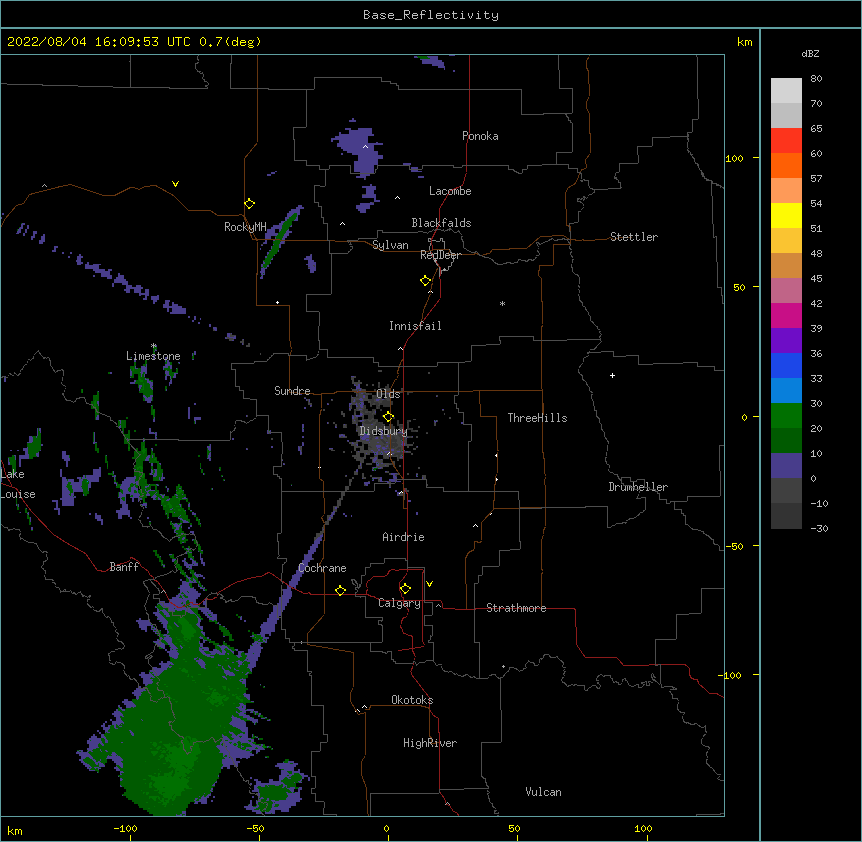Click the RedDeer city label

click(440, 255)
